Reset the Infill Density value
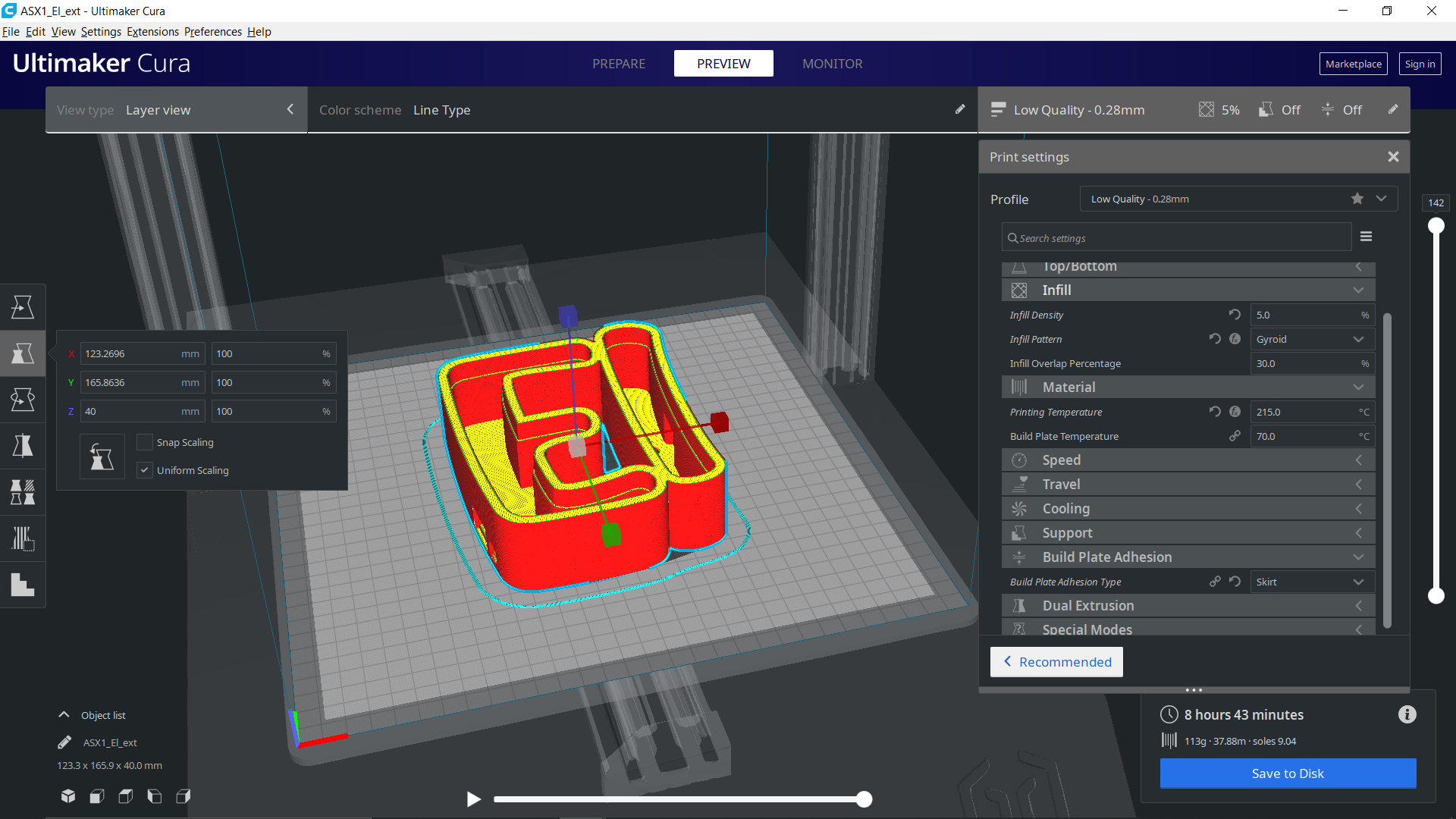Image resolution: width=1456 pixels, height=819 pixels. [1235, 315]
